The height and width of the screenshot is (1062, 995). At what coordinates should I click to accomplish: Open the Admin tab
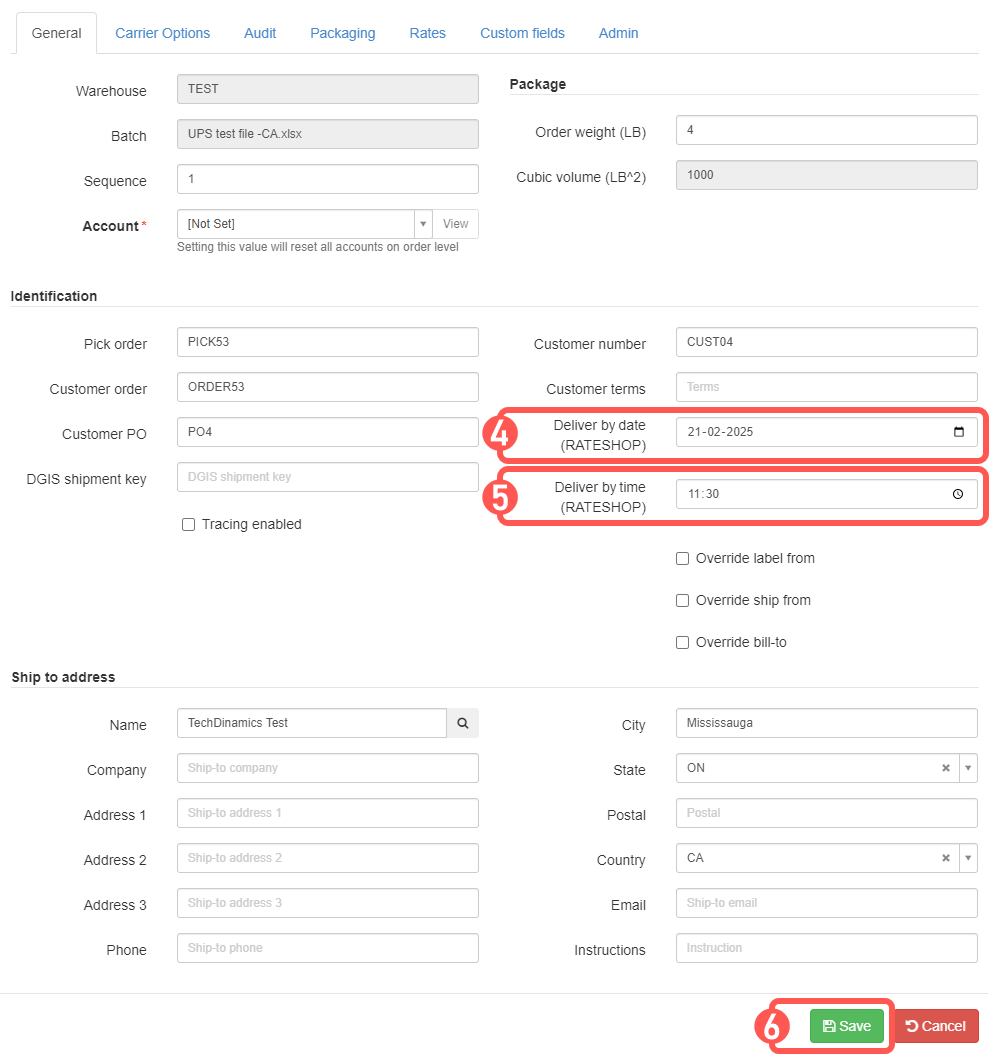(x=618, y=33)
